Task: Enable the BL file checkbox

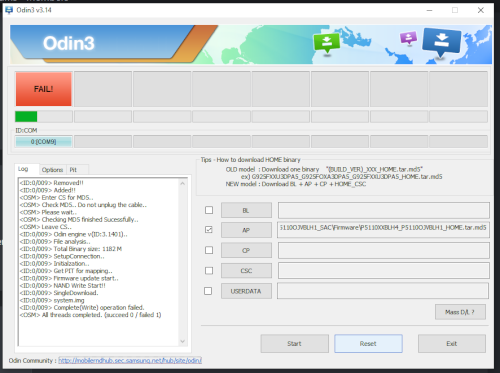Action: [x=209, y=210]
